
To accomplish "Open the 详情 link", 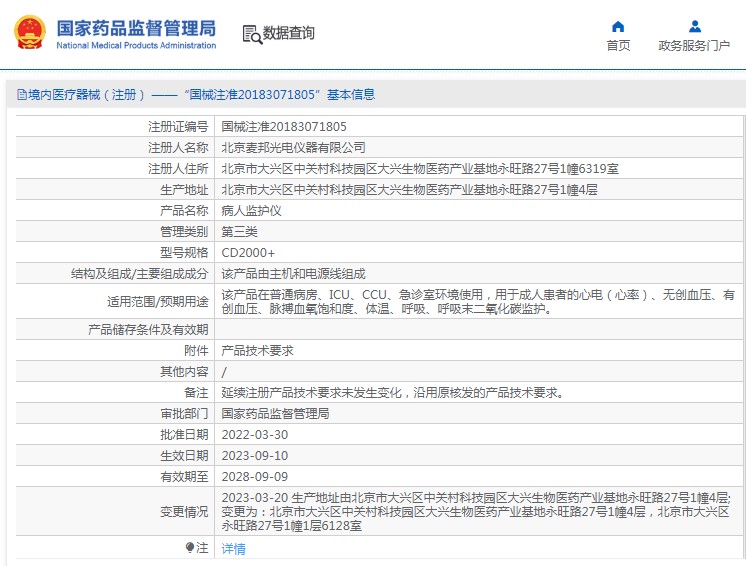I will pos(234,549).
